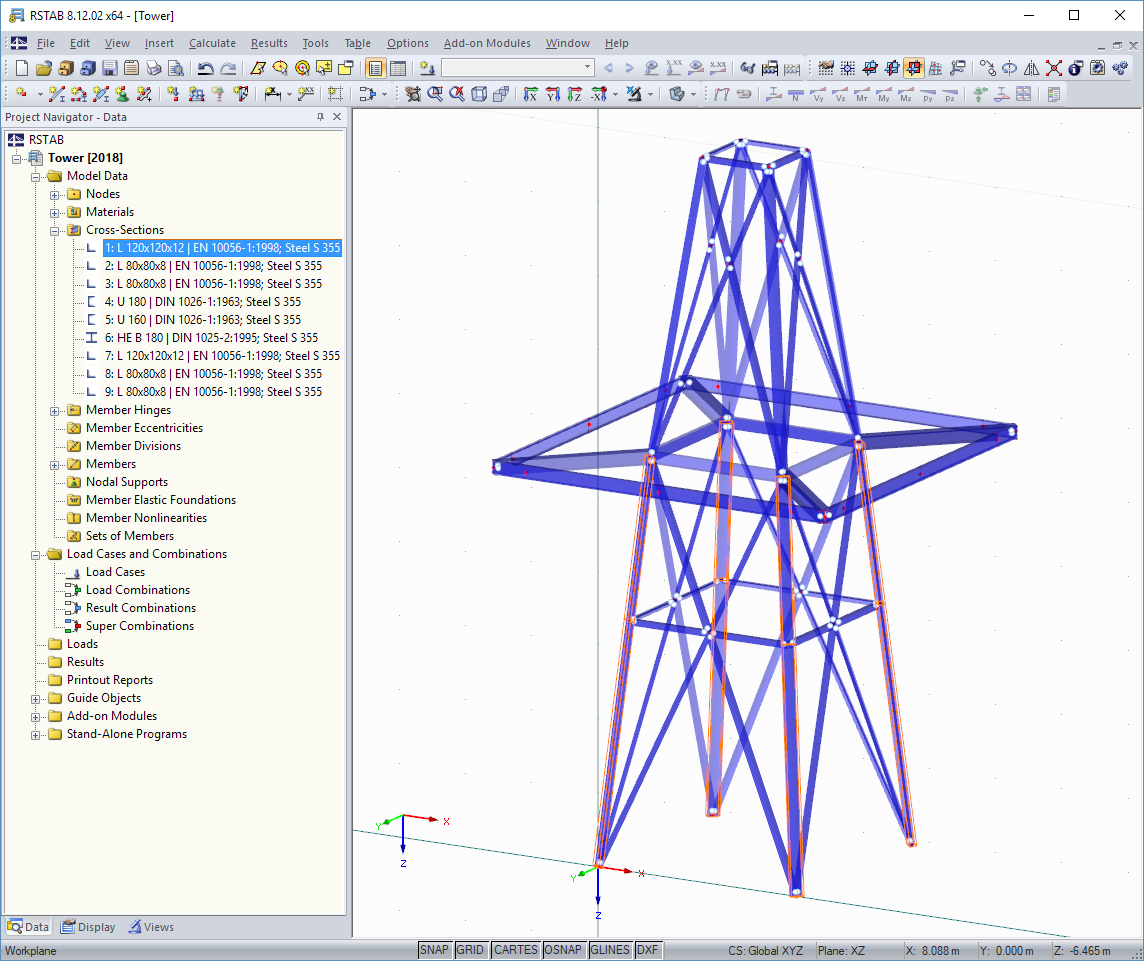Viewport: 1144px width, 961px height.
Task: Toggle SNAP mode in the status bar
Action: 434,950
